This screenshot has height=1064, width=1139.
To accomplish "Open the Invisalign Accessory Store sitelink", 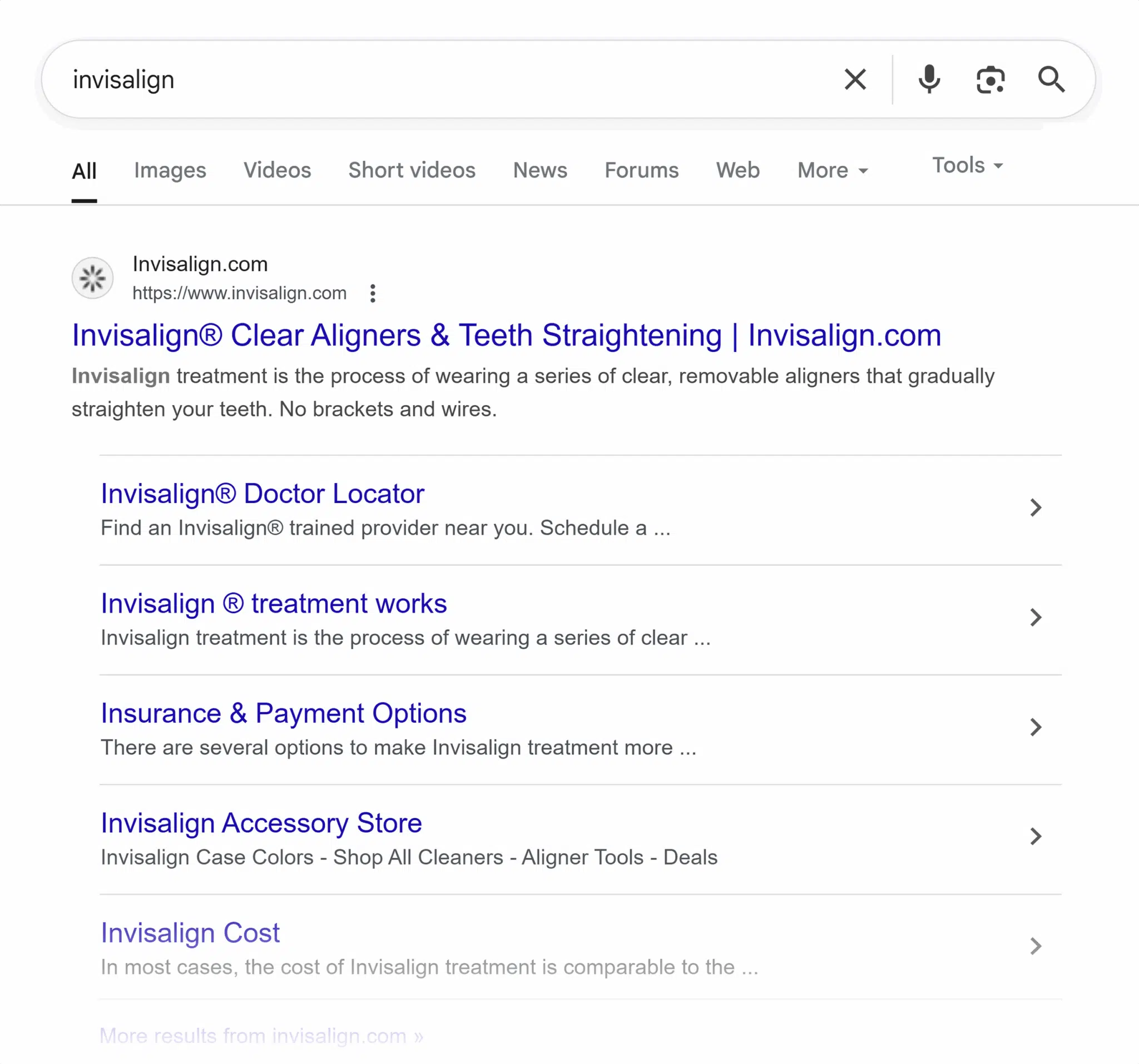I will pyautogui.click(x=261, y=823).
